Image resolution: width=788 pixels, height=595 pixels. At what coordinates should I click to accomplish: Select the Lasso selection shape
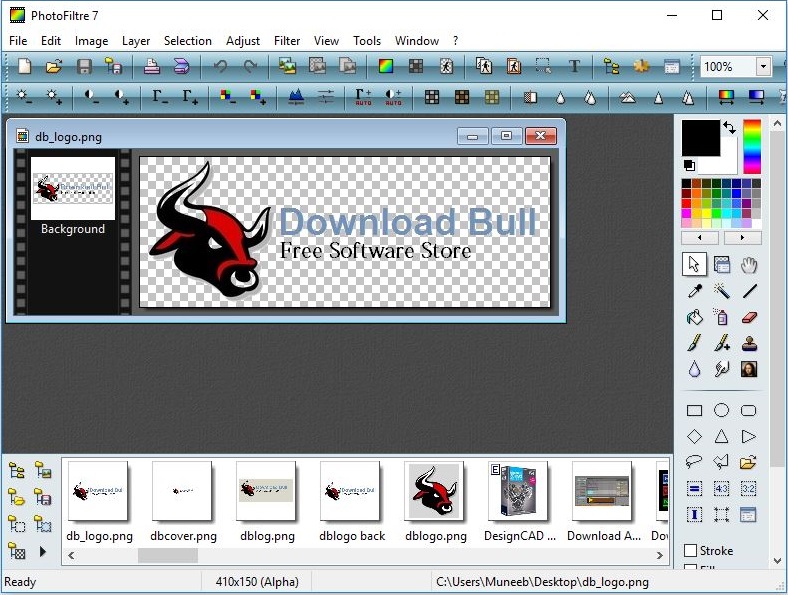point(694,462)
